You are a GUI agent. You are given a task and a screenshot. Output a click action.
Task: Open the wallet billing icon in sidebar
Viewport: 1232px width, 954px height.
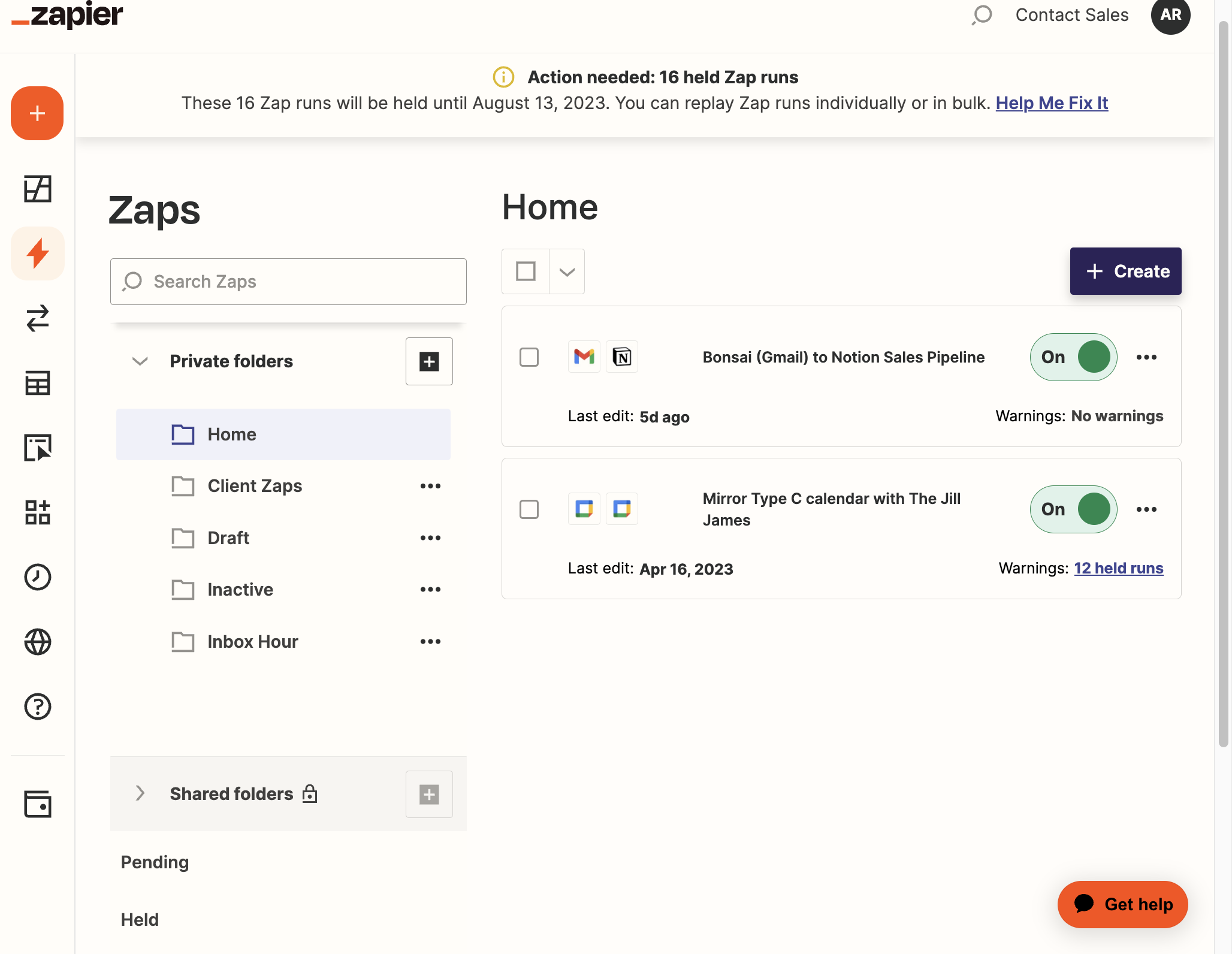pos(37,804)
